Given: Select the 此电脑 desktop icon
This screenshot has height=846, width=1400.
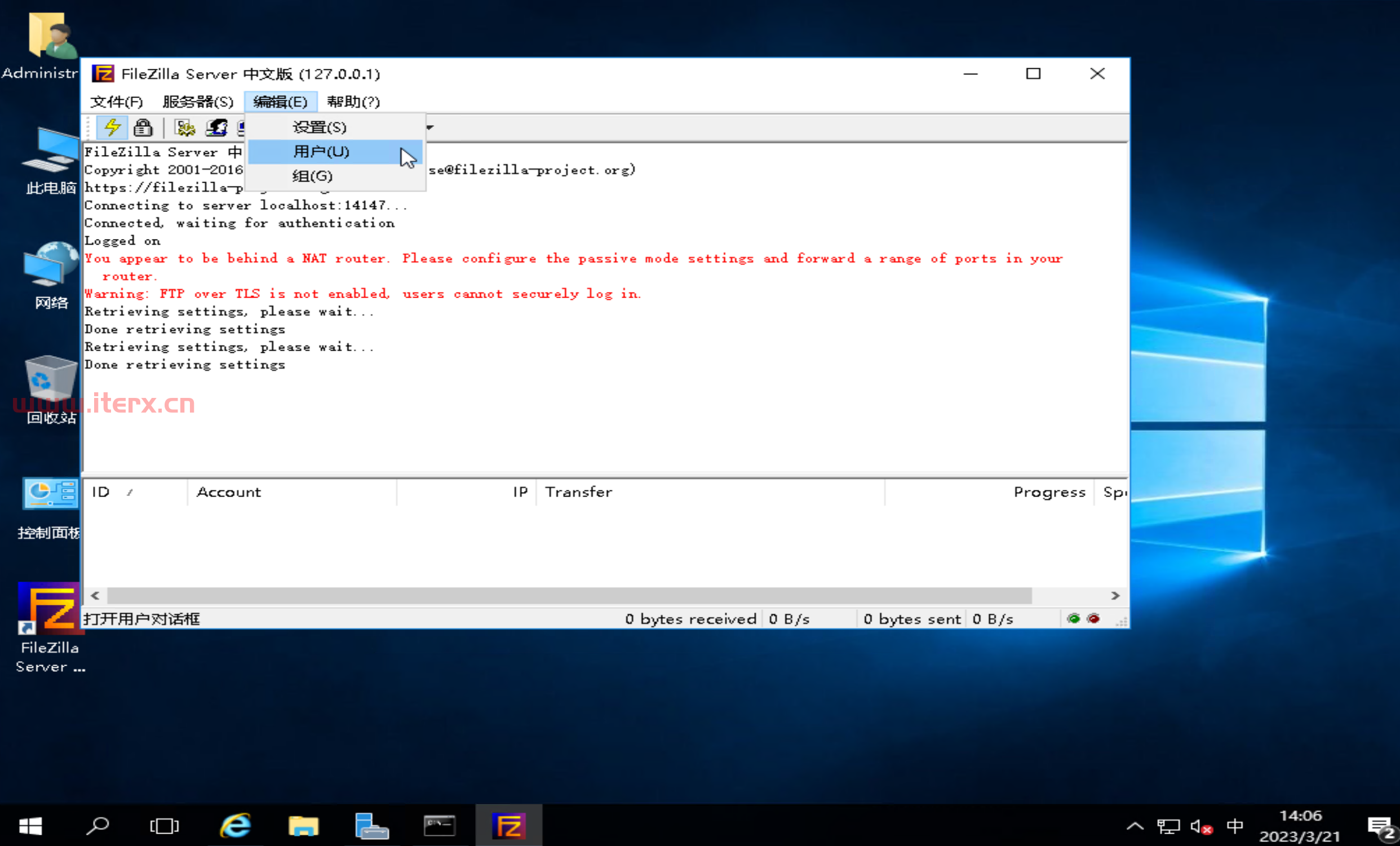Looking at the screenshot, I should [x=51, y=162].
